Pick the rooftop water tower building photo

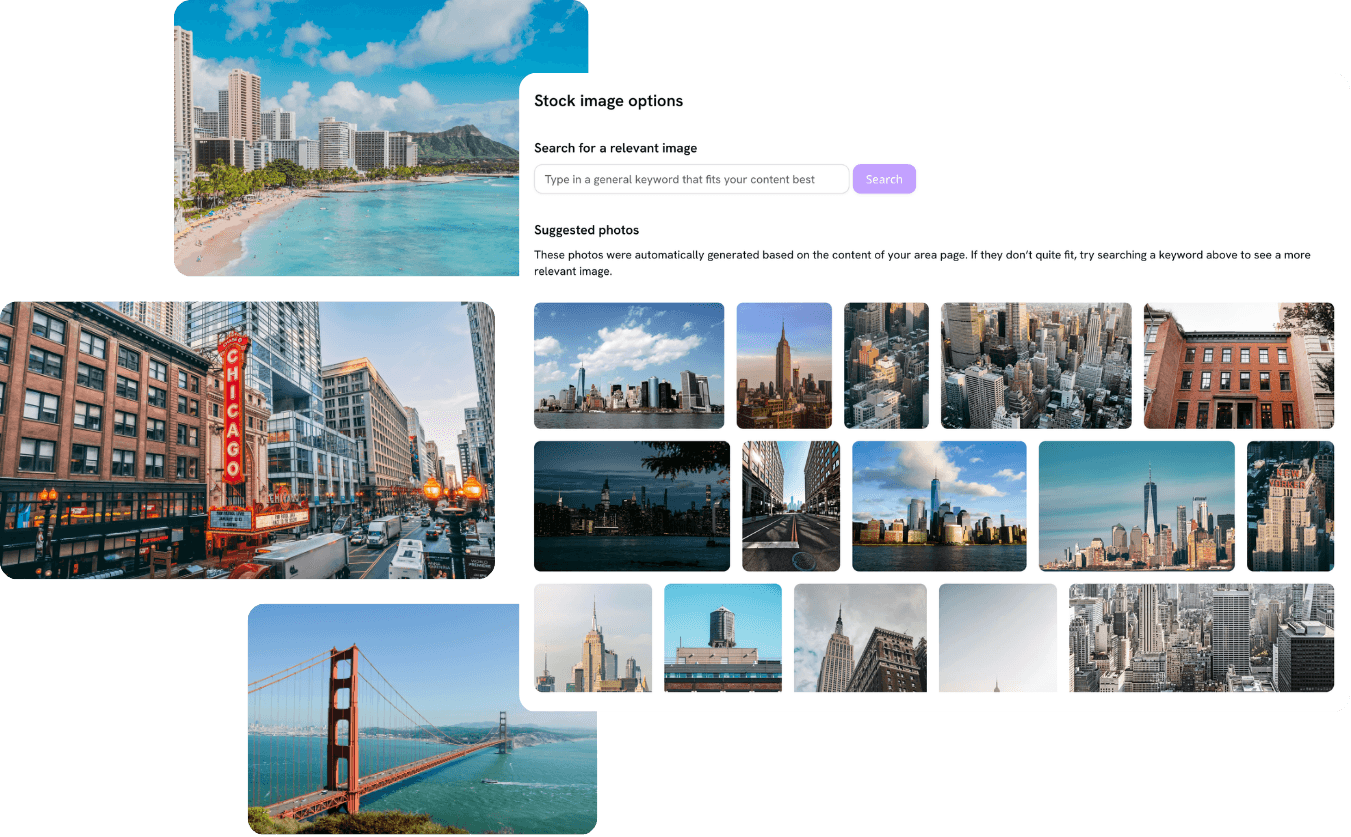point(723,637)
